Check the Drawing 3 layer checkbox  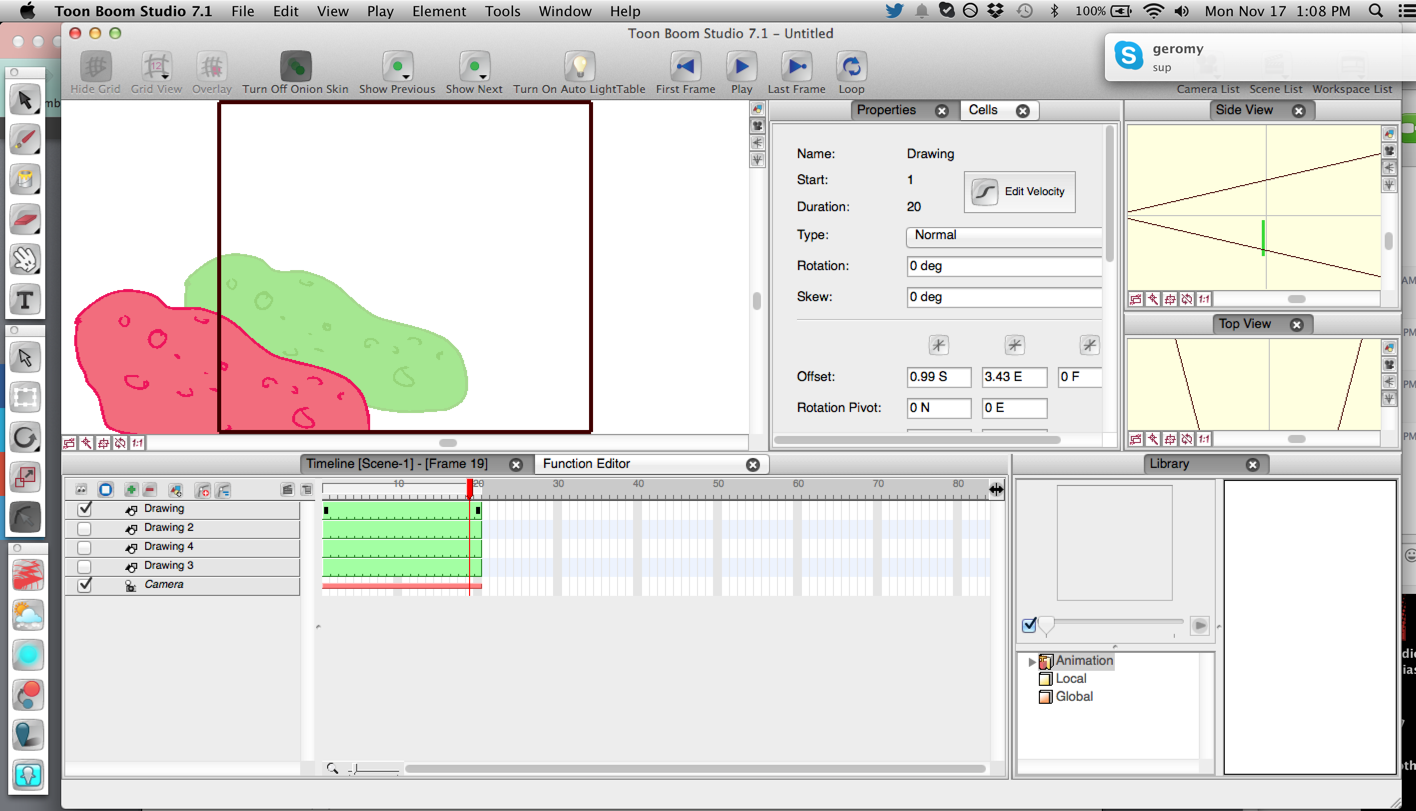point(85,566)
